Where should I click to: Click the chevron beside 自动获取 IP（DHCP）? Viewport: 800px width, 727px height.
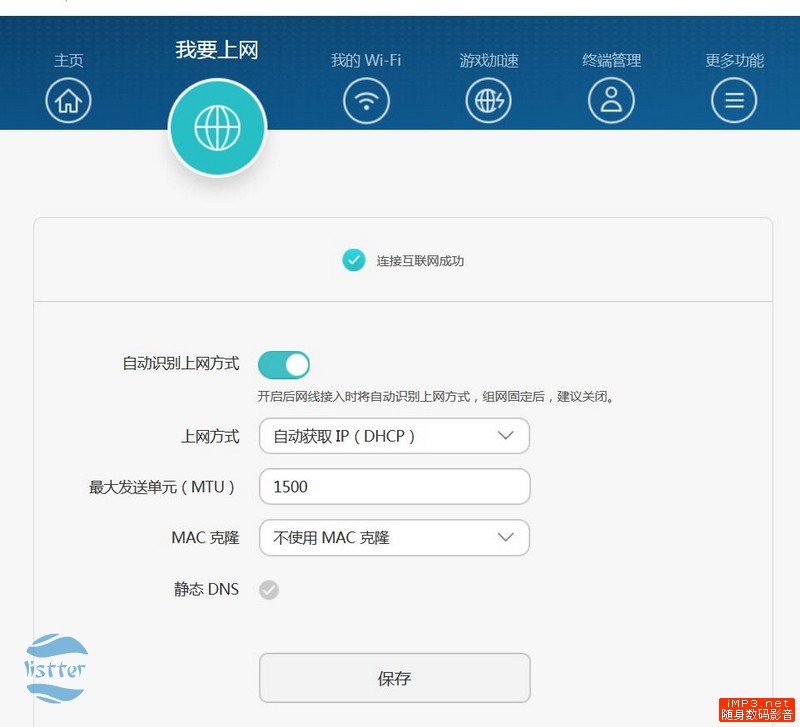point(506,436)
